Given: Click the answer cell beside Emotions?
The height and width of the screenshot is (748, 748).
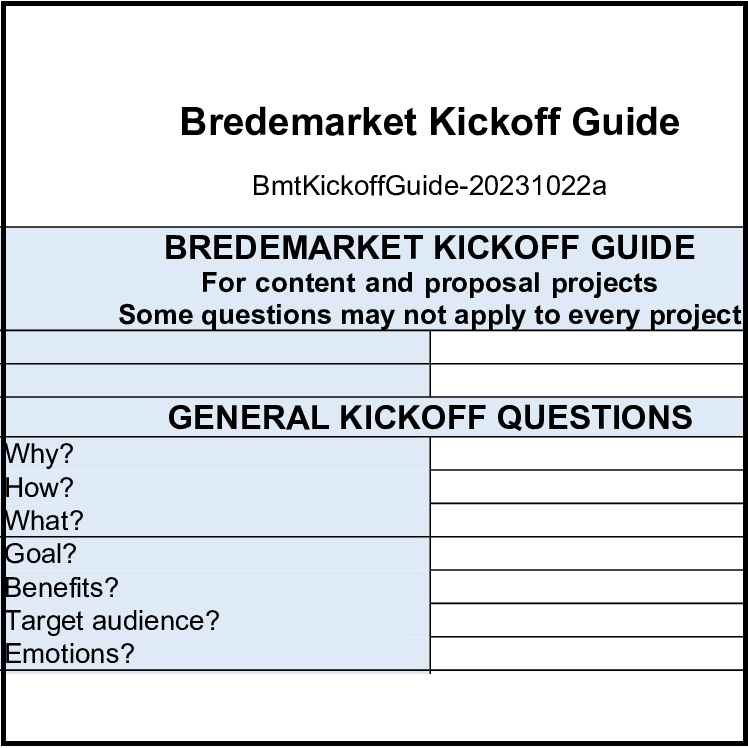Looking at the screenshot, I should (x=588, y=654).
